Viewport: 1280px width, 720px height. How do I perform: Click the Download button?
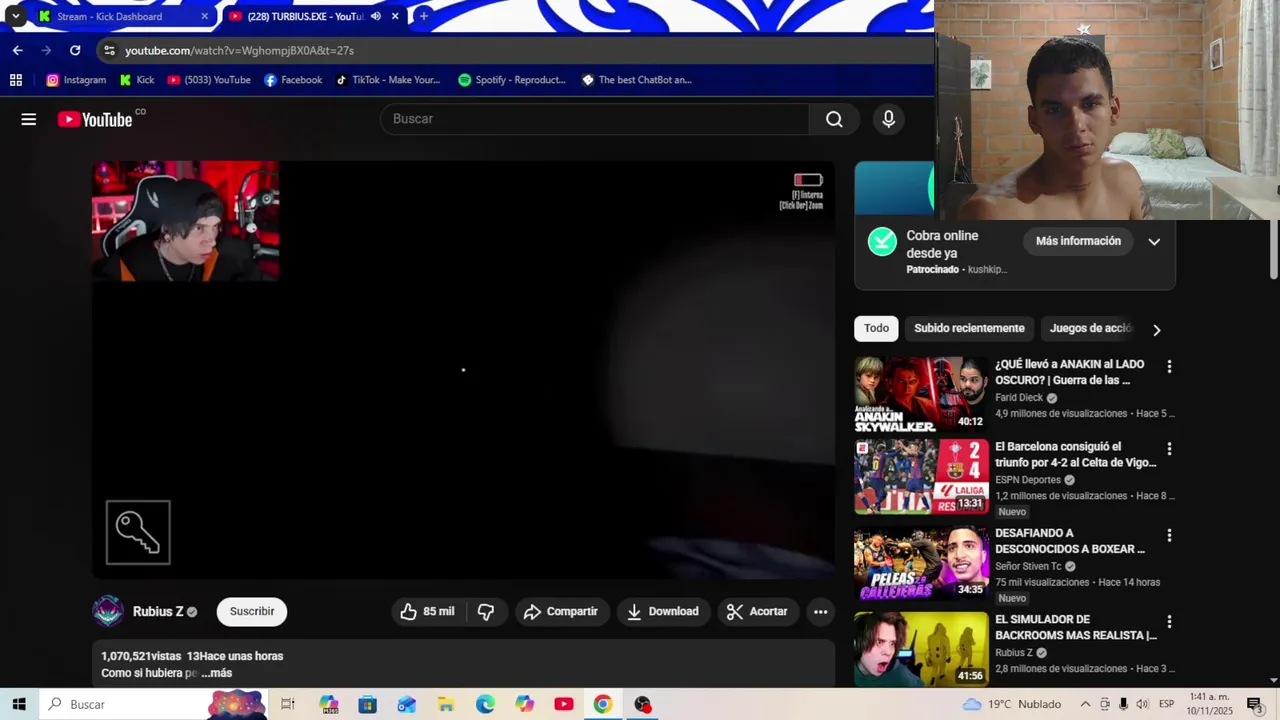click(x=663, y=611)
